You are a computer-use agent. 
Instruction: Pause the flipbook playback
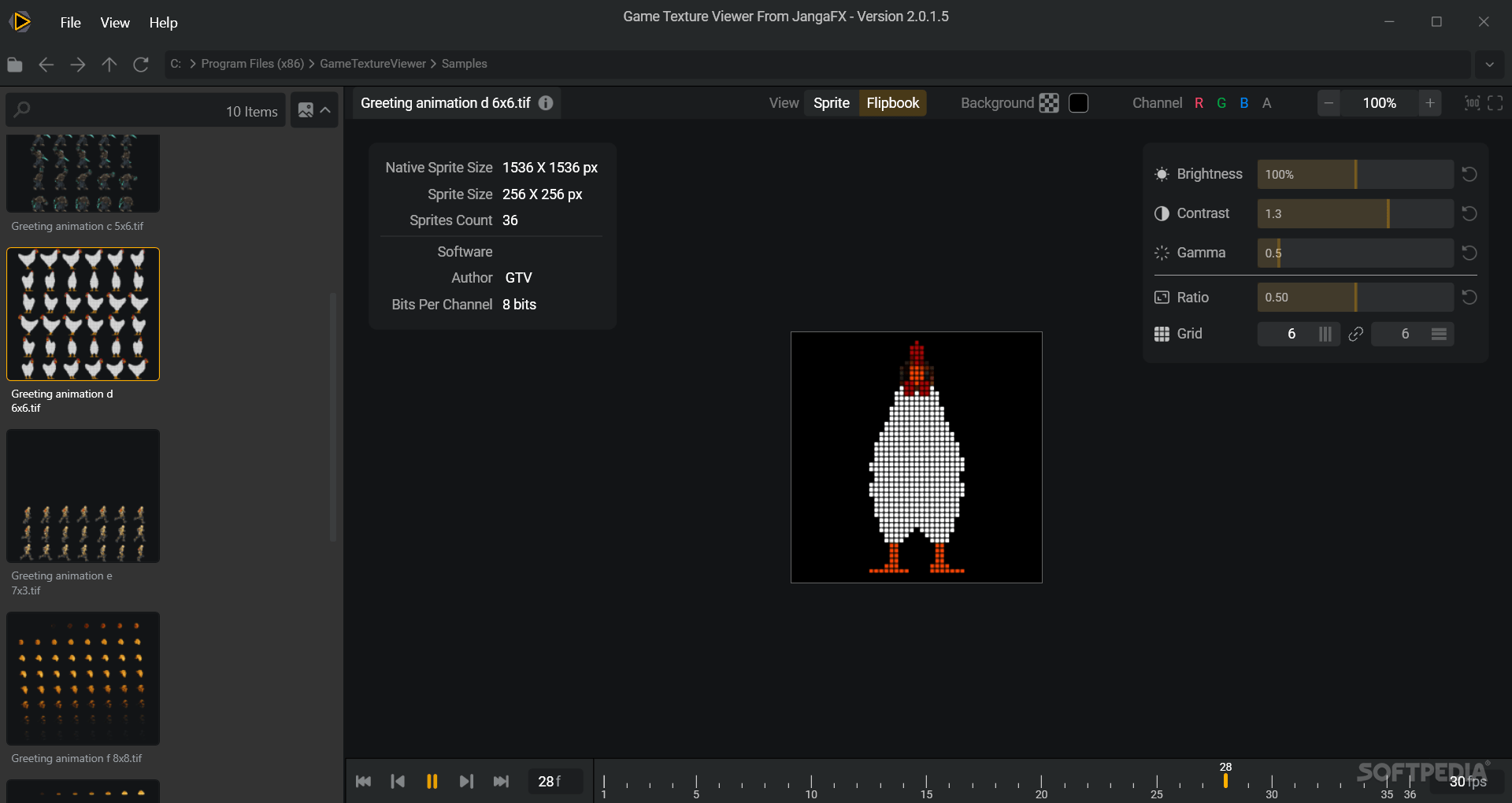pos(432,781)
